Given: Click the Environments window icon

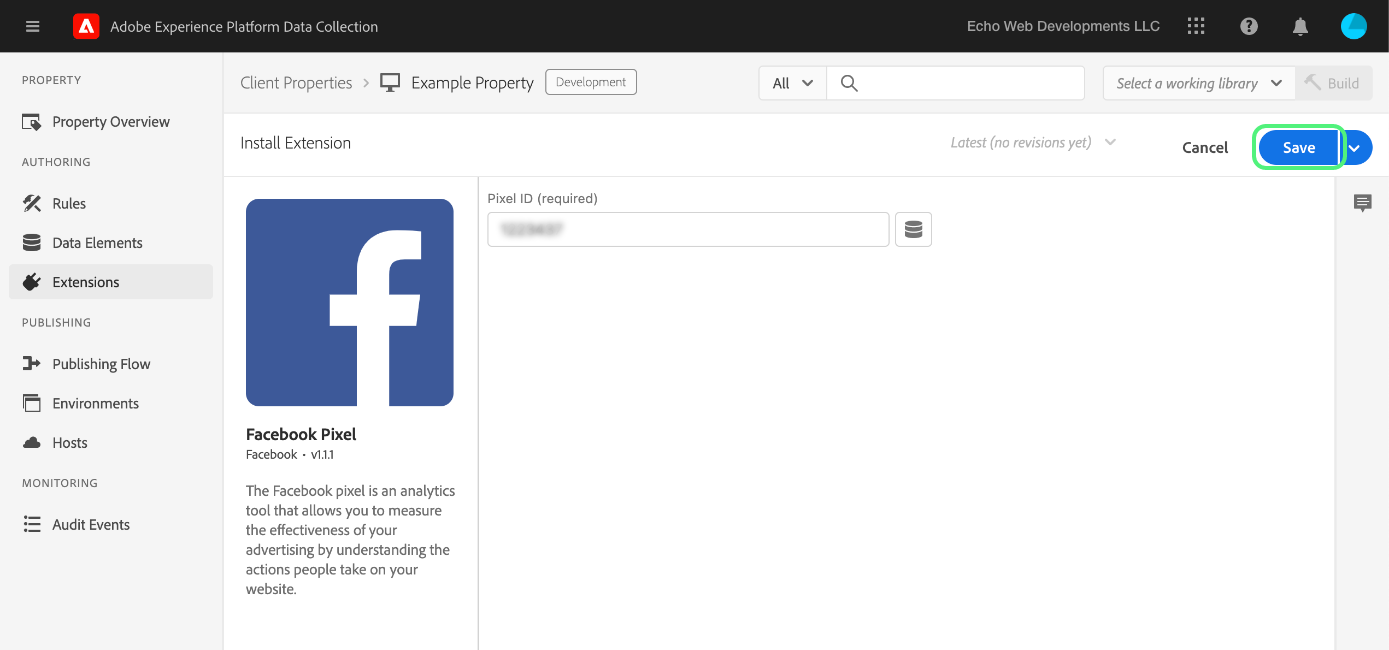Looking at the screenshot, I should pos(32,403).
